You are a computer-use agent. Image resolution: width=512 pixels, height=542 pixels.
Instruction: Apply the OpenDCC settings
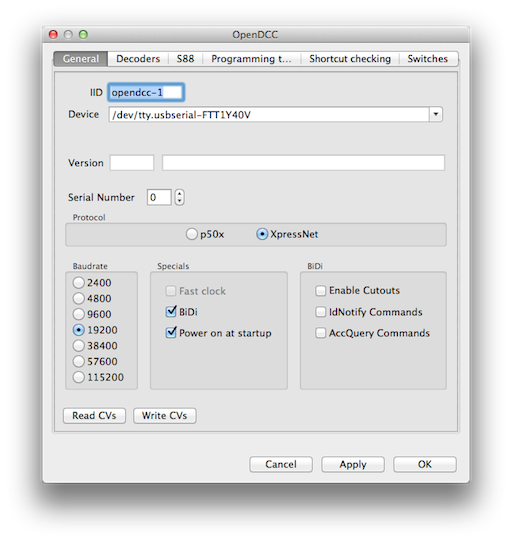click(353, 464)
